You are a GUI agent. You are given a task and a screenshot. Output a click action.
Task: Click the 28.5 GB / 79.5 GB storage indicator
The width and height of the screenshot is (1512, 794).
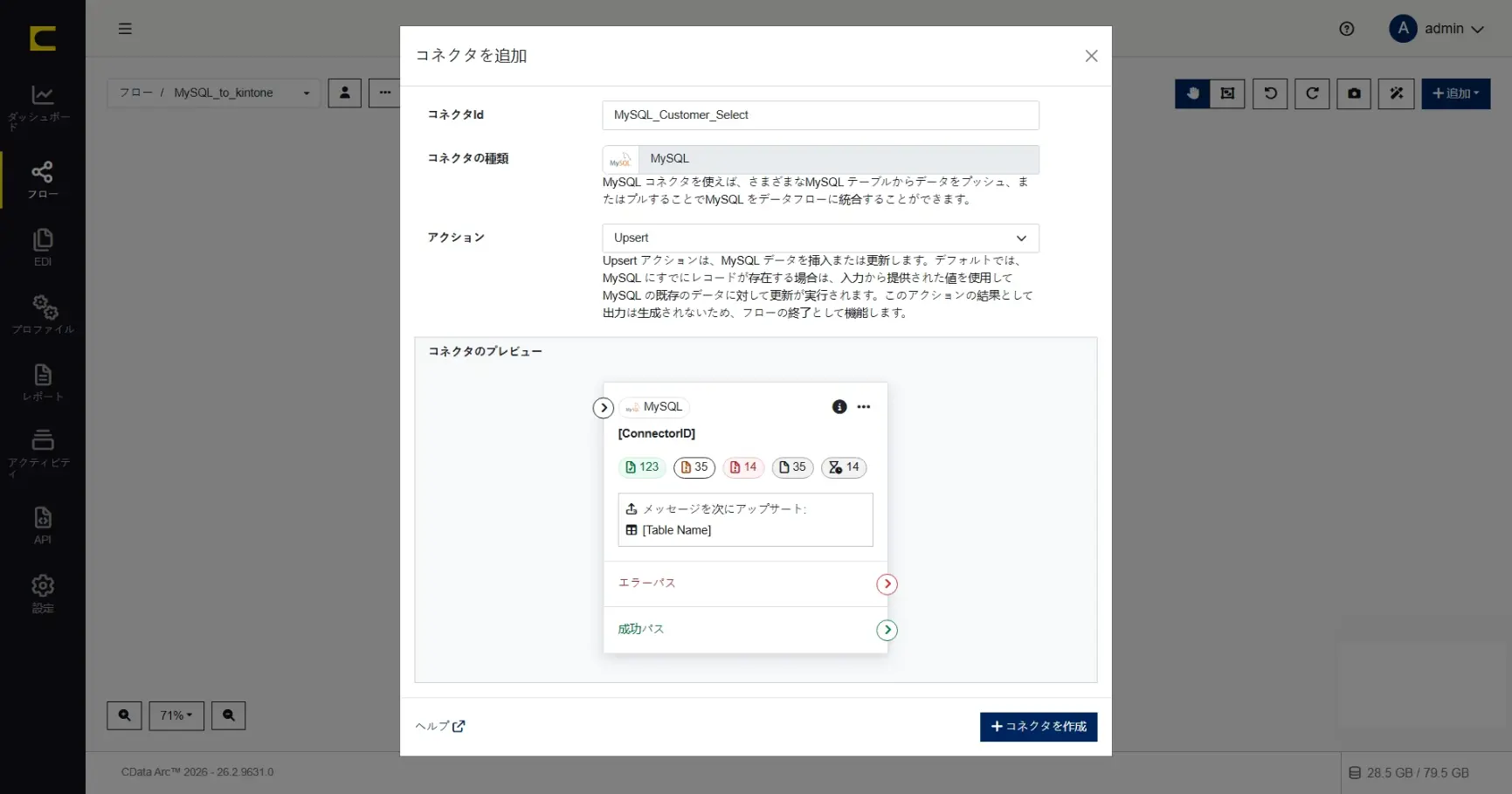pos(1409,773)
